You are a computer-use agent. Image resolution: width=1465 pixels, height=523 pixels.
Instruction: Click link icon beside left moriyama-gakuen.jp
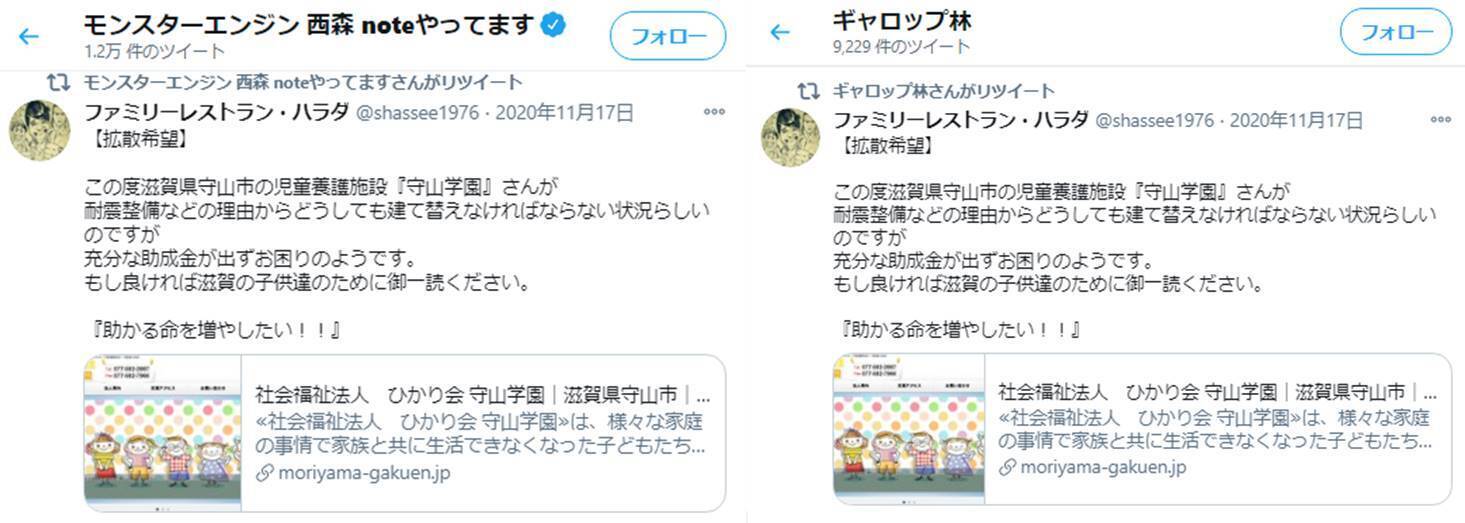pyautogui.click(x=264, y=474)
